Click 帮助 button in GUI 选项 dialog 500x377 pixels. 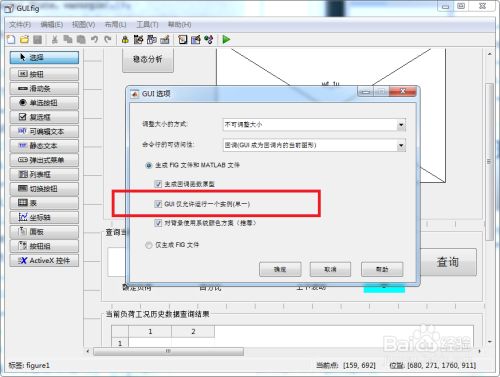tap(382, 269)
